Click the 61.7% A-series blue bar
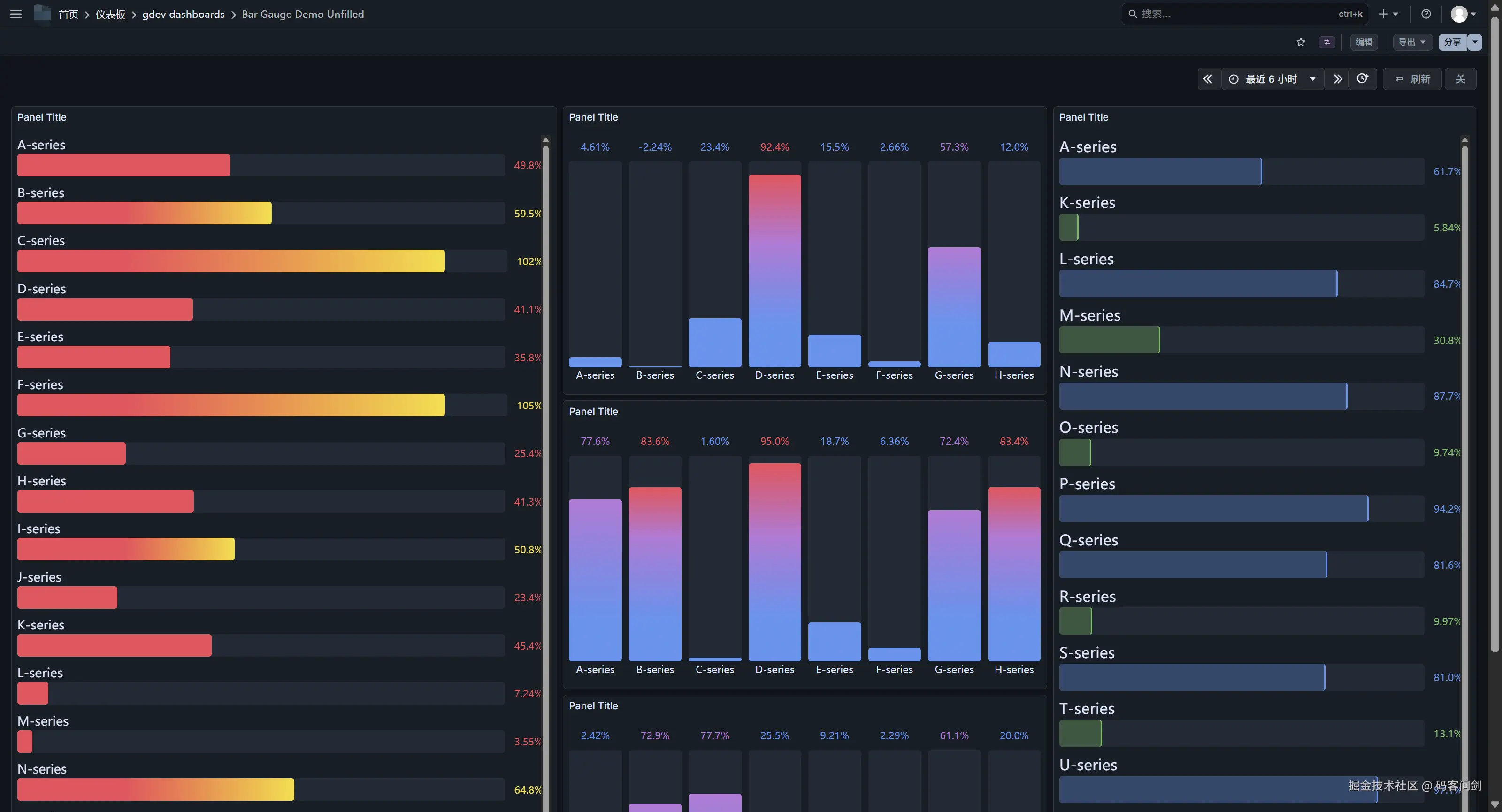Screen dimensions: 1502x812 pyautogui.click(x=1160, y=171)
